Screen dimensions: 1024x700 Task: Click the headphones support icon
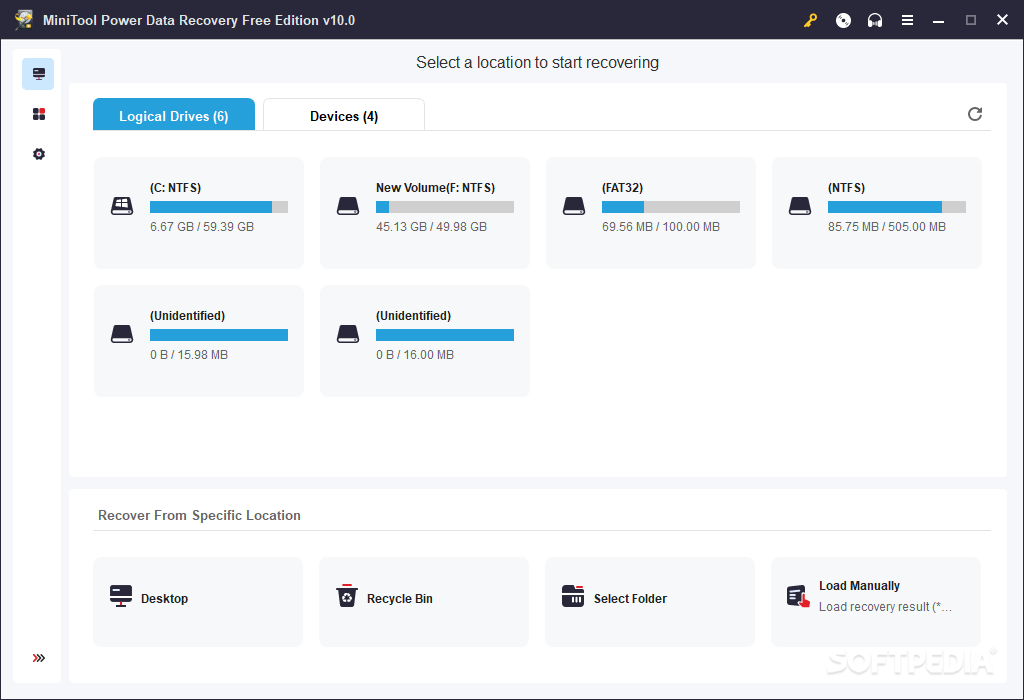tap(875, 20)
